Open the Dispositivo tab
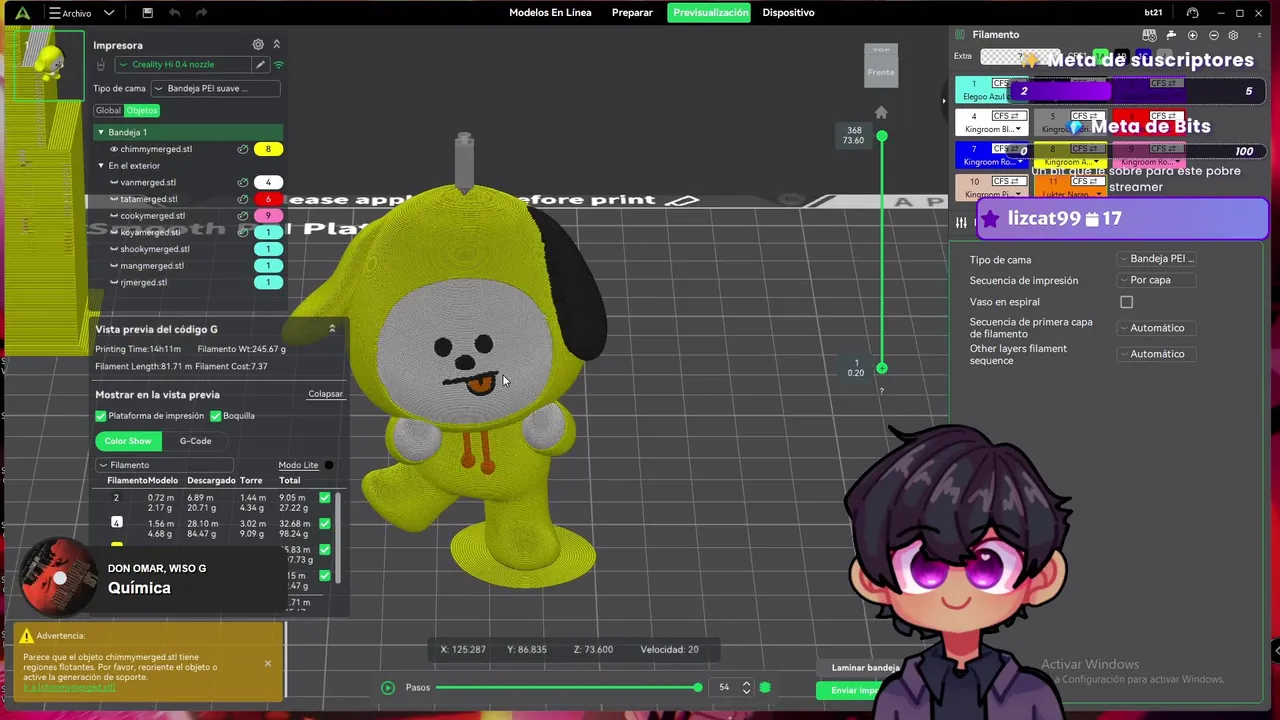 pyautogui.click(x=788, y=13)
